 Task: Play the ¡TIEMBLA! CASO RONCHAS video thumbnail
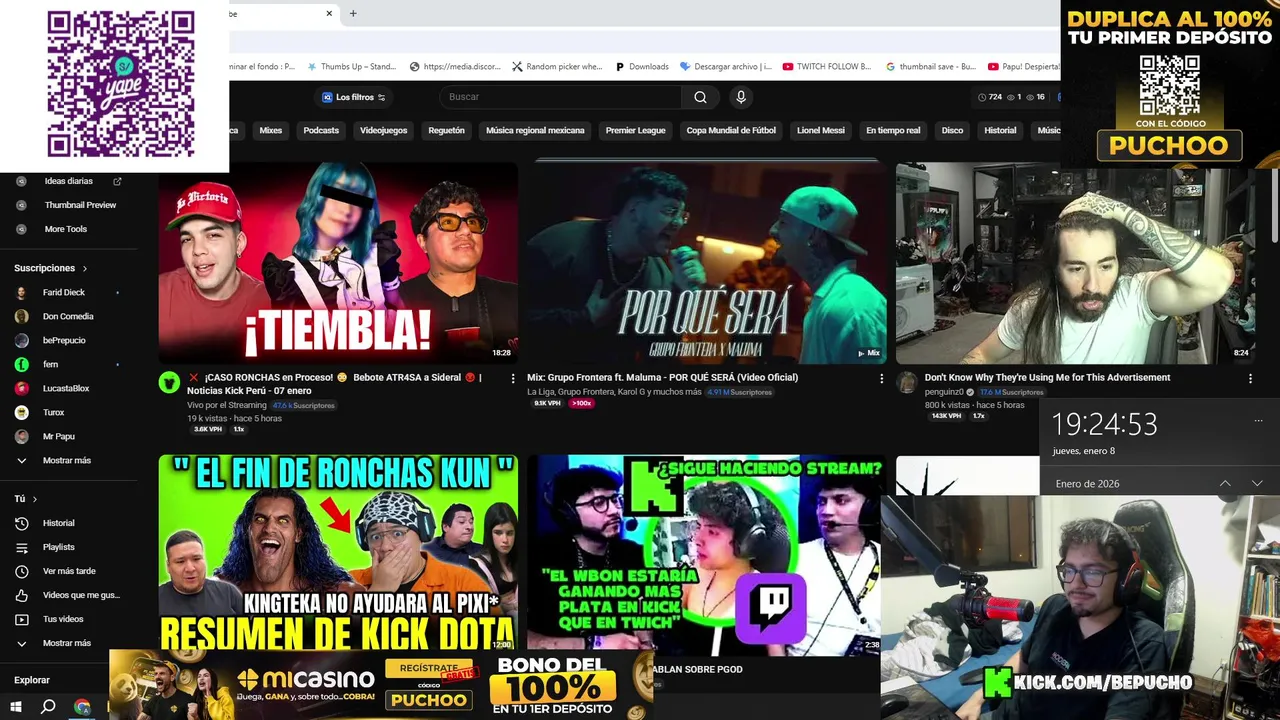[338, 262]
